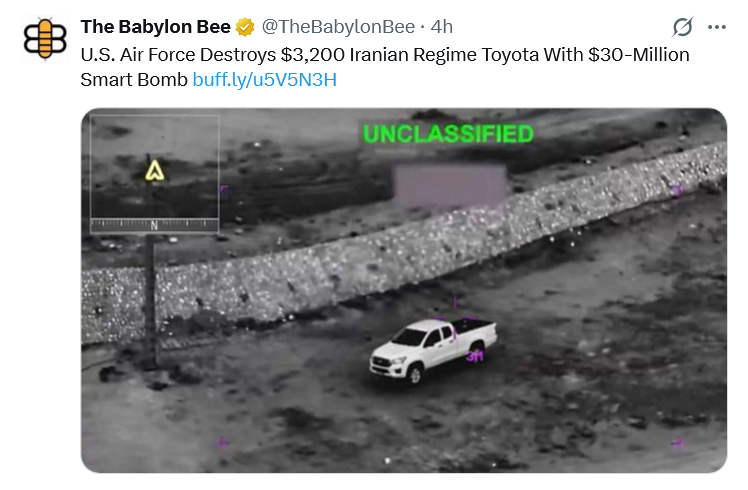Screen dimensions: 748x490
Task: Click the purple 3M marker near truck
Action: (475, 356)
